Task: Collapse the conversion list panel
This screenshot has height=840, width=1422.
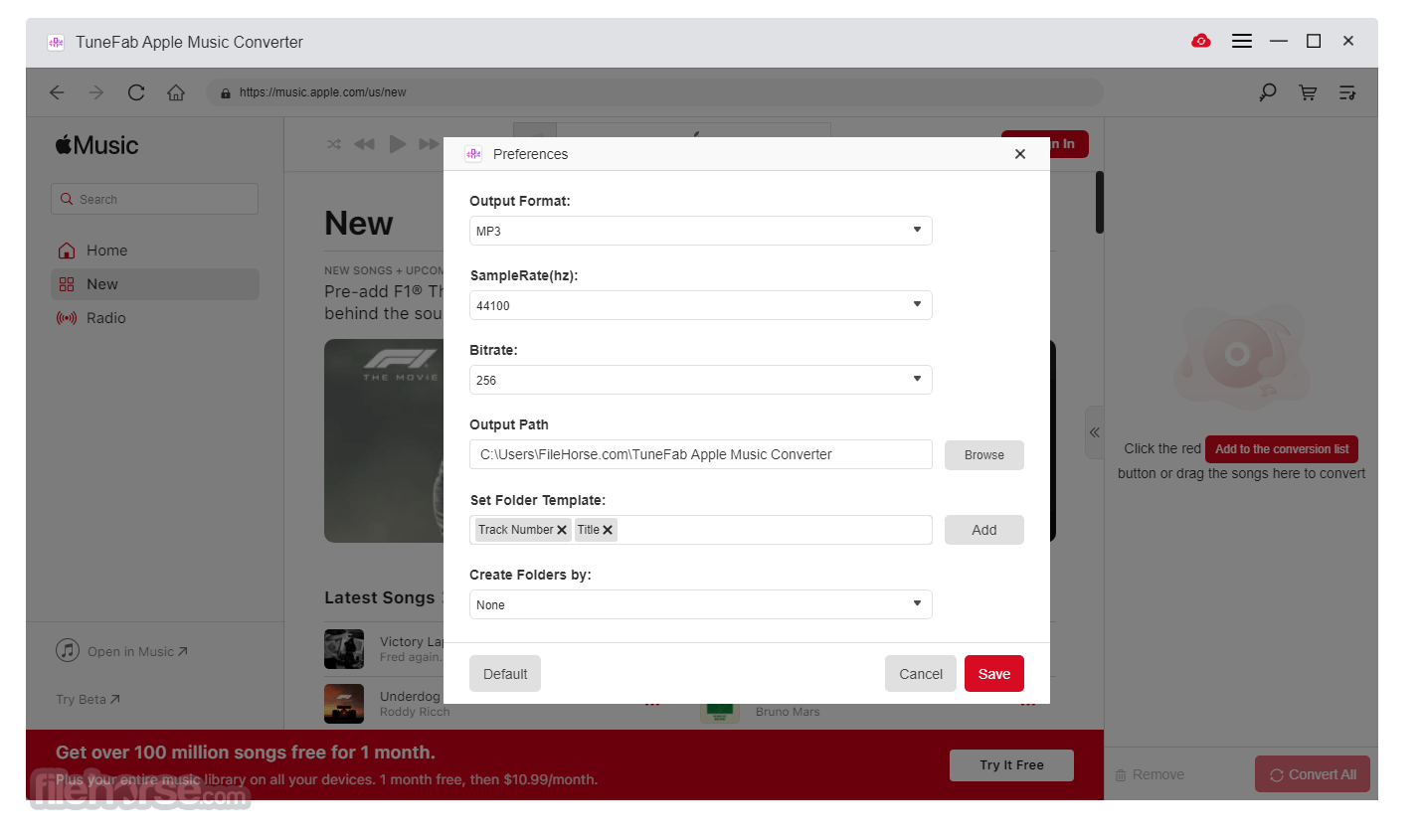Action: (x=1094, y=432)
